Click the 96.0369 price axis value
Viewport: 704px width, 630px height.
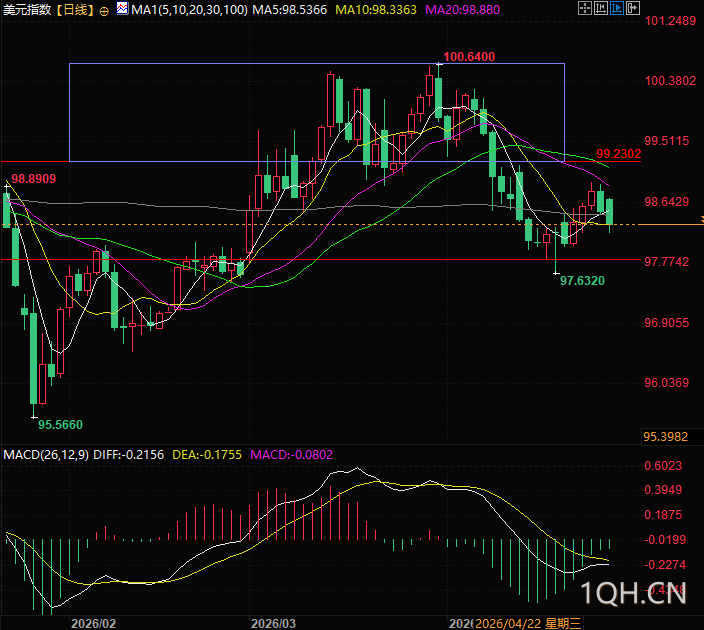tap(667, 383)
